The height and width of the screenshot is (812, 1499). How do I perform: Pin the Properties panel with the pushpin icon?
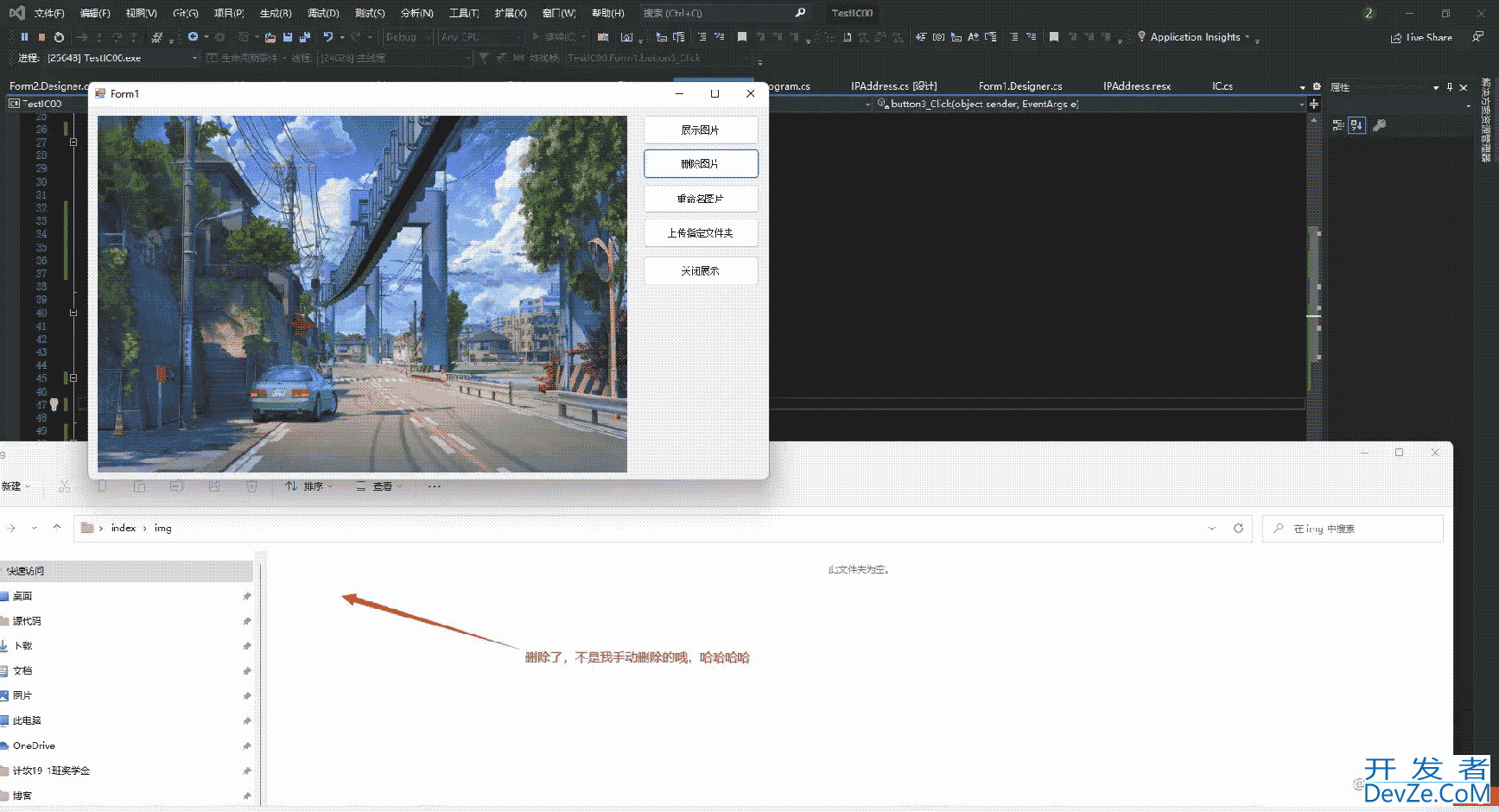1450,87
